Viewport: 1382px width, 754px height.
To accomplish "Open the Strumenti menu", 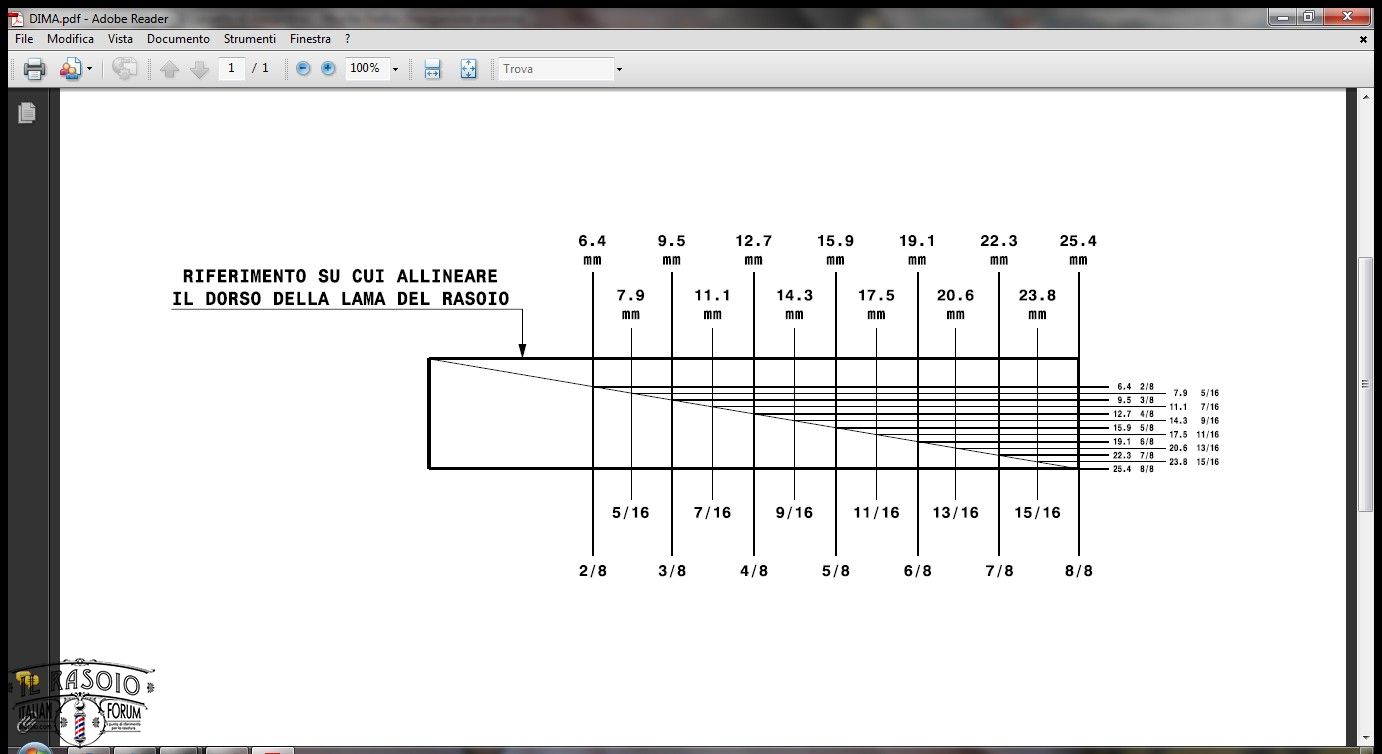I will [x=250, y=39].
